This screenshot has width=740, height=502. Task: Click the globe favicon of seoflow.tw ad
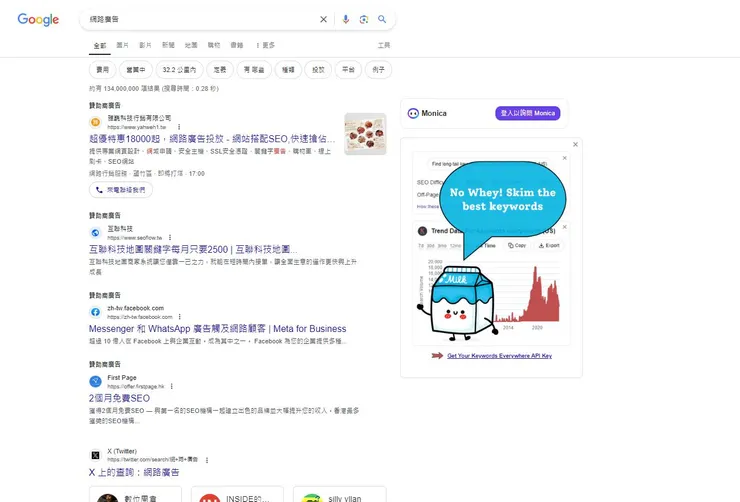[x=95, y=233]
